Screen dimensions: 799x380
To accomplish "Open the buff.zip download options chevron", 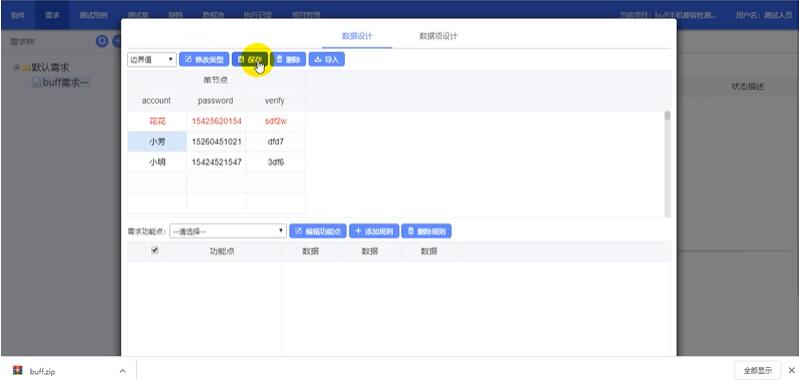I will (x=123, y=371).
